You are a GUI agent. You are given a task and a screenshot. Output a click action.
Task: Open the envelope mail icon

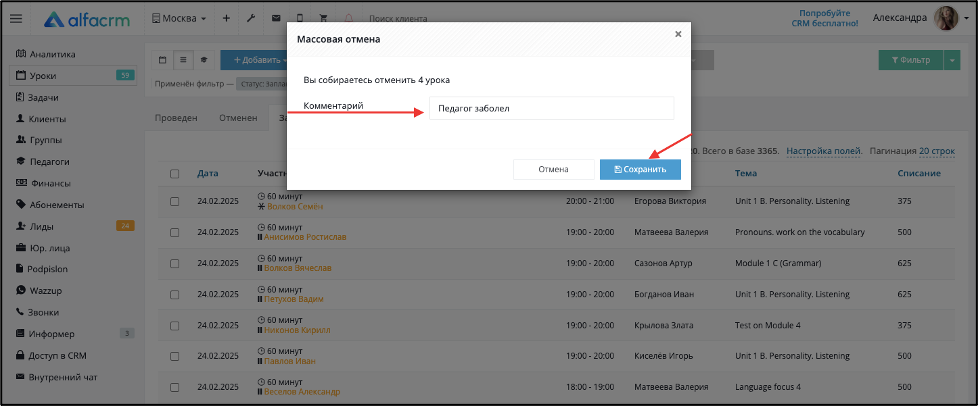click(276, 19)
